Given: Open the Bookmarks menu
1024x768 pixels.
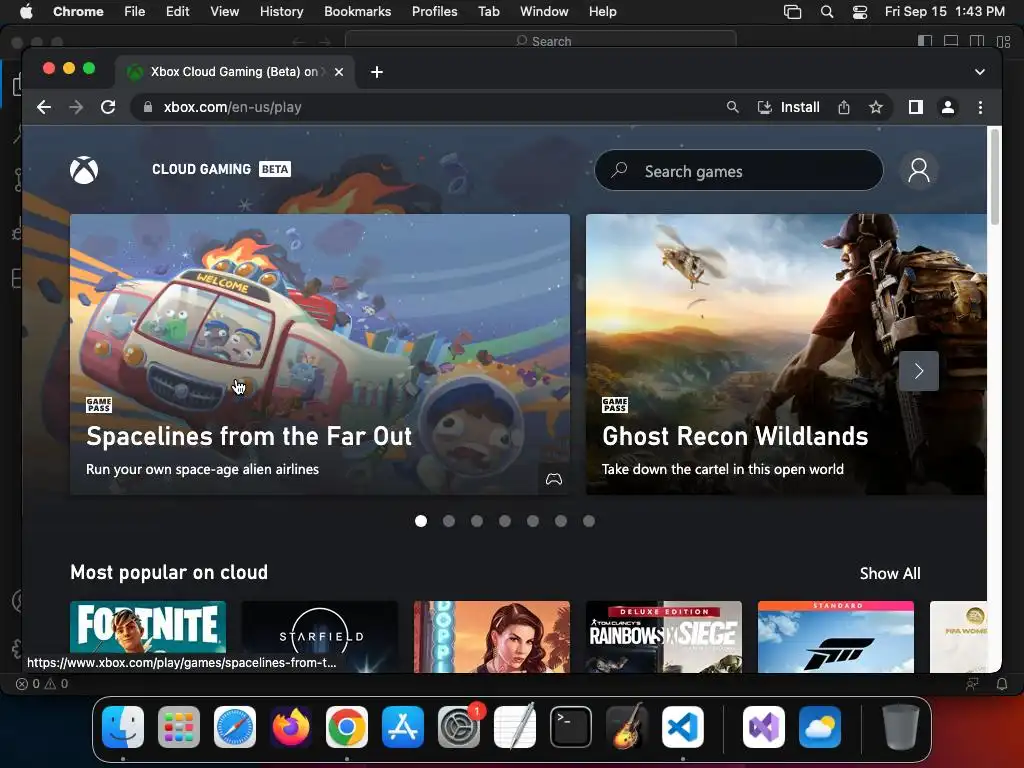Looking at the screenshot, I should coord(358,12).
